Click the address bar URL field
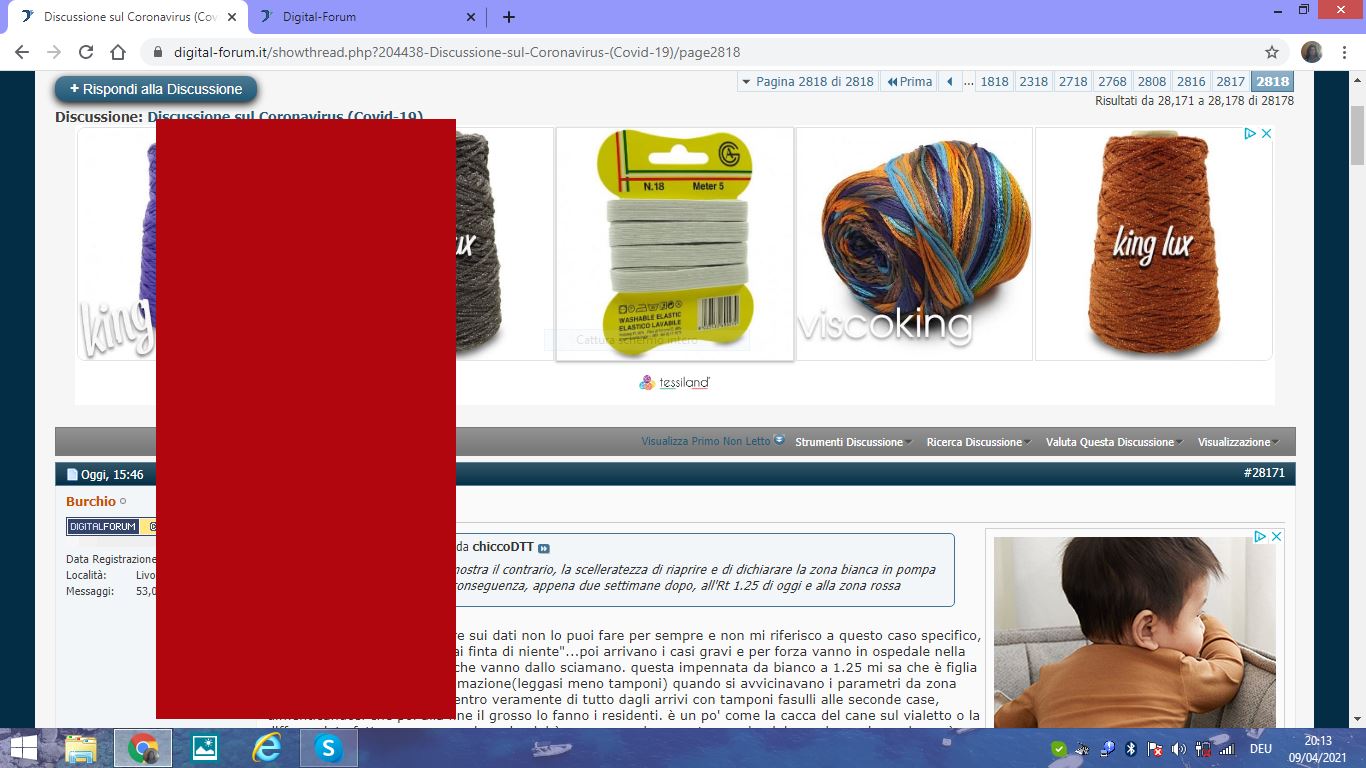The image size is (1366, 768). (700, 52)
